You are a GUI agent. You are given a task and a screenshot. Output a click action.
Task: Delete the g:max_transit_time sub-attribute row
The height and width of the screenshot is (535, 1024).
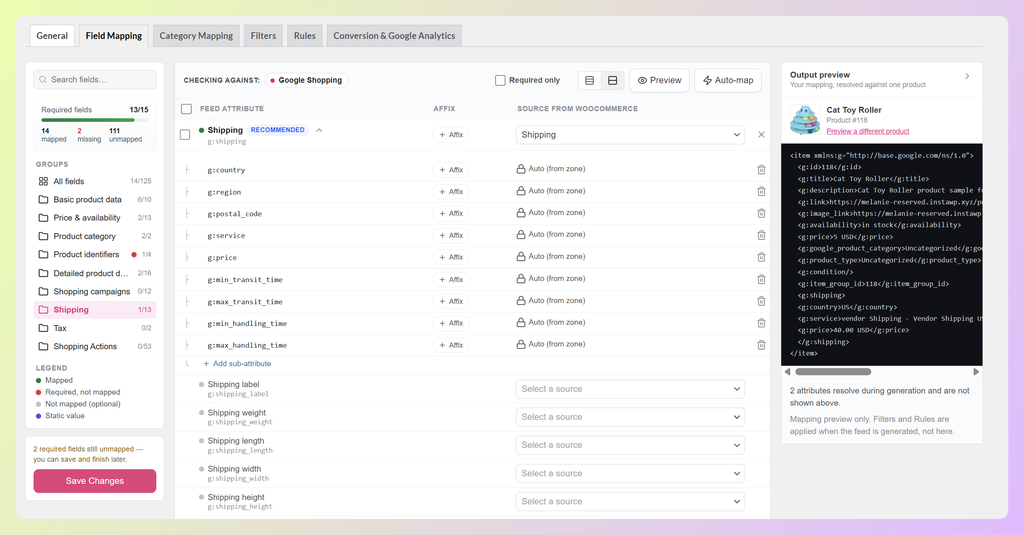point(761,301)
